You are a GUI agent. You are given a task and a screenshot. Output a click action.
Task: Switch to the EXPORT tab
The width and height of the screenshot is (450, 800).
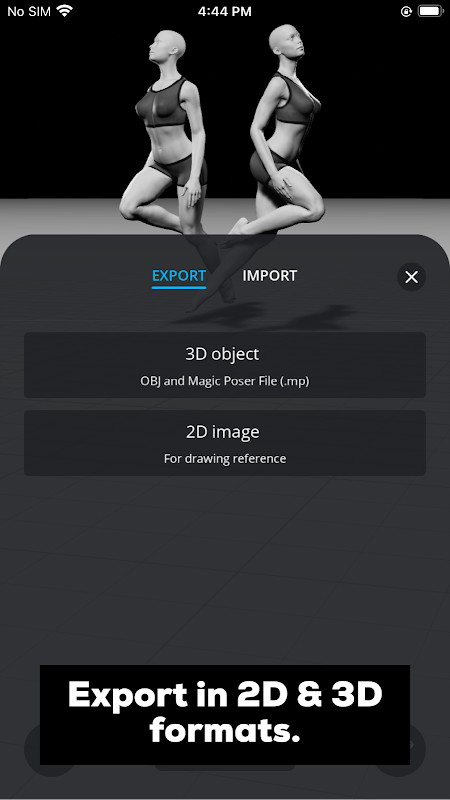pos(179,276)
